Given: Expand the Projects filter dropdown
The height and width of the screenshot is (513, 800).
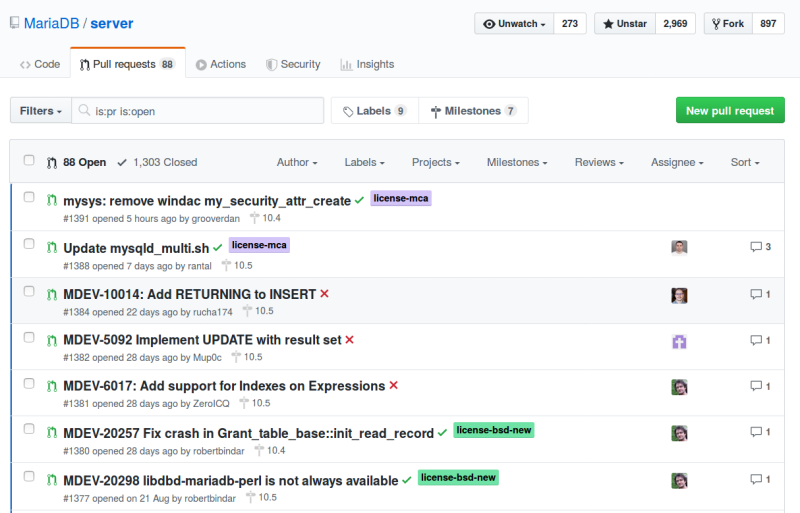Looking at the screenshot, I should (x=436, y=162).
